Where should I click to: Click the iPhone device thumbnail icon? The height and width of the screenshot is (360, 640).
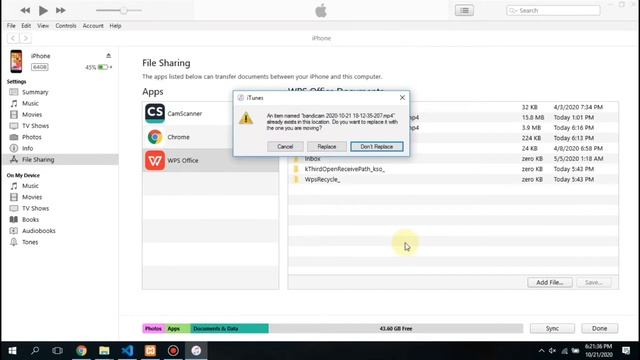[16, 61]
